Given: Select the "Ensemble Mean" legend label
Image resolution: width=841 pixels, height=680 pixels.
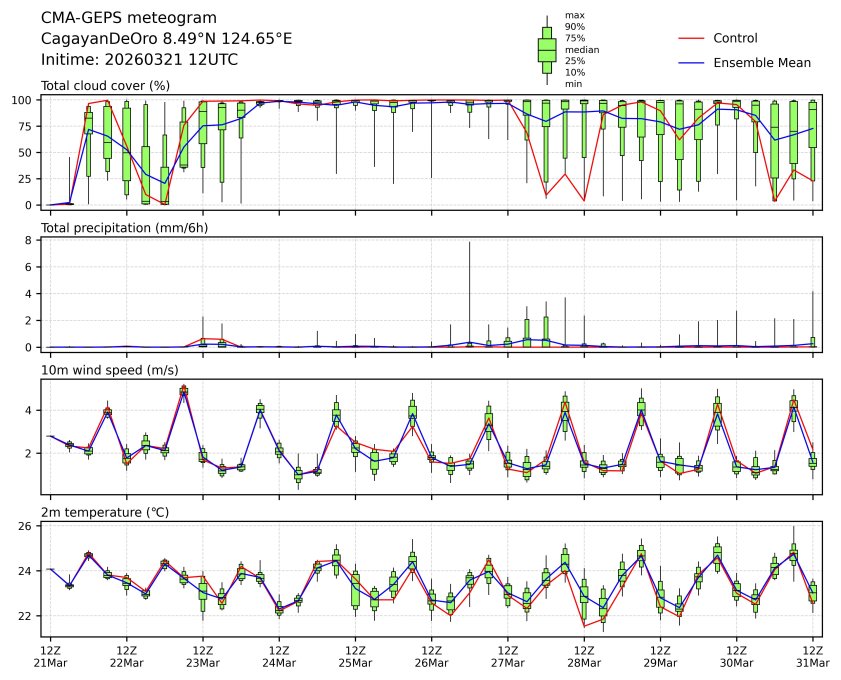Looking at the screenshot, I should 761,63.
